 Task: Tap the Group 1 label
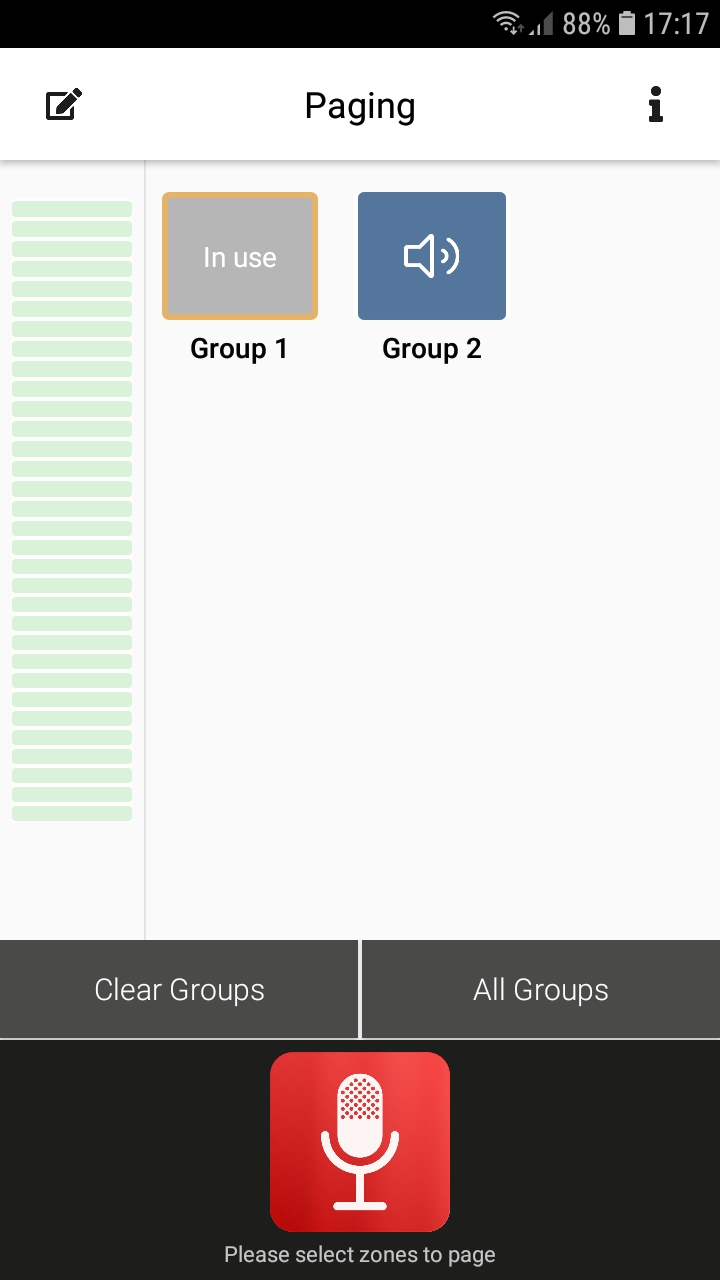pyautogui.click(x=239, y=349)
